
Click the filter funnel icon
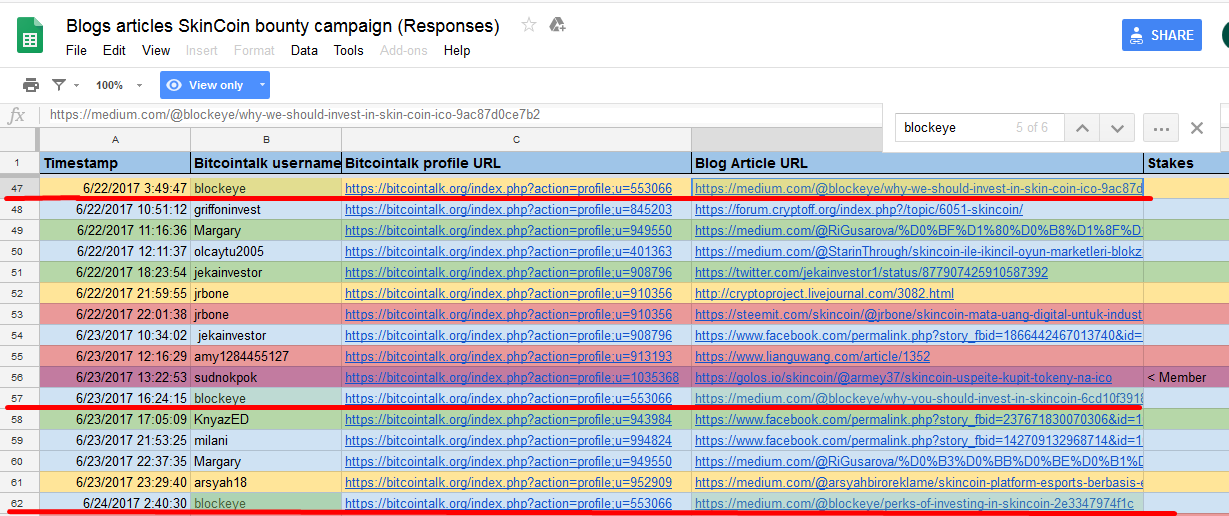point(59,85)
